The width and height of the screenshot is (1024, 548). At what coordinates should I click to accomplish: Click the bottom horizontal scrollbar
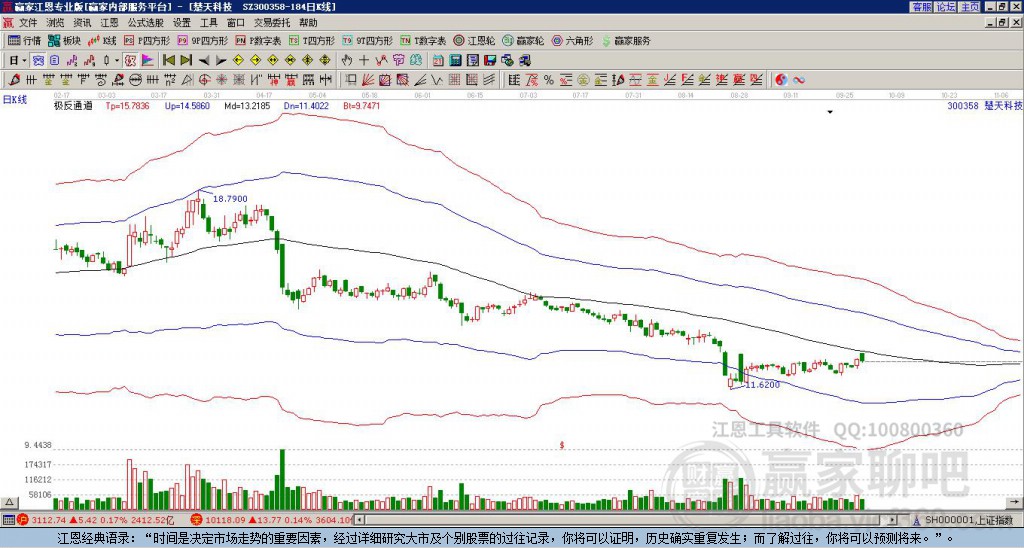tap(628, 520)
